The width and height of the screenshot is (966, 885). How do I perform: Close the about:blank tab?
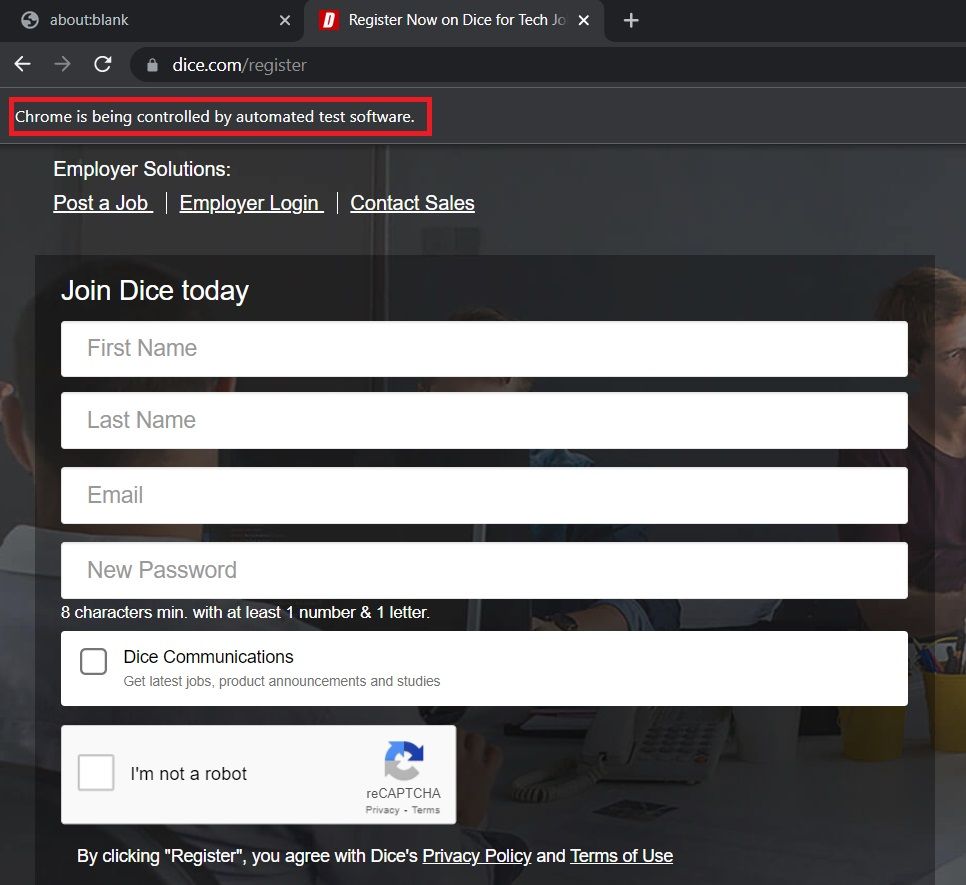[x=285, y=20]
